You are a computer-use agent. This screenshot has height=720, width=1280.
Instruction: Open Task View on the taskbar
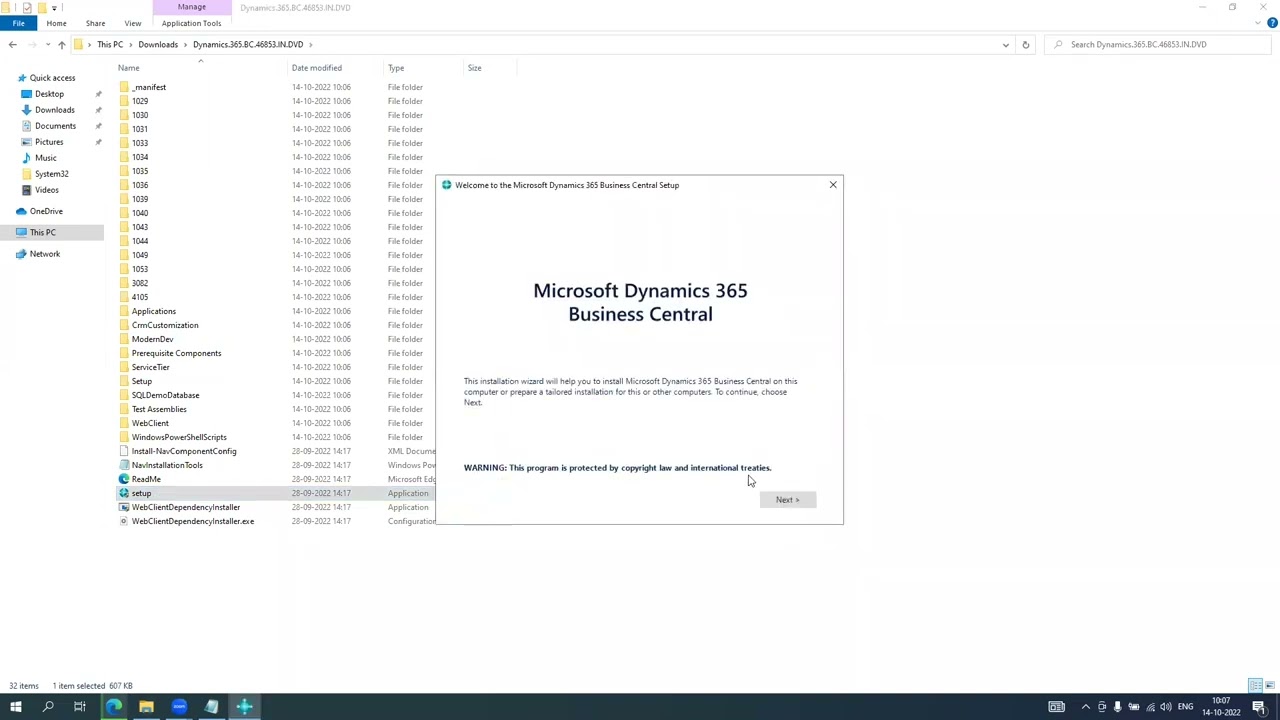coord(80,707)
